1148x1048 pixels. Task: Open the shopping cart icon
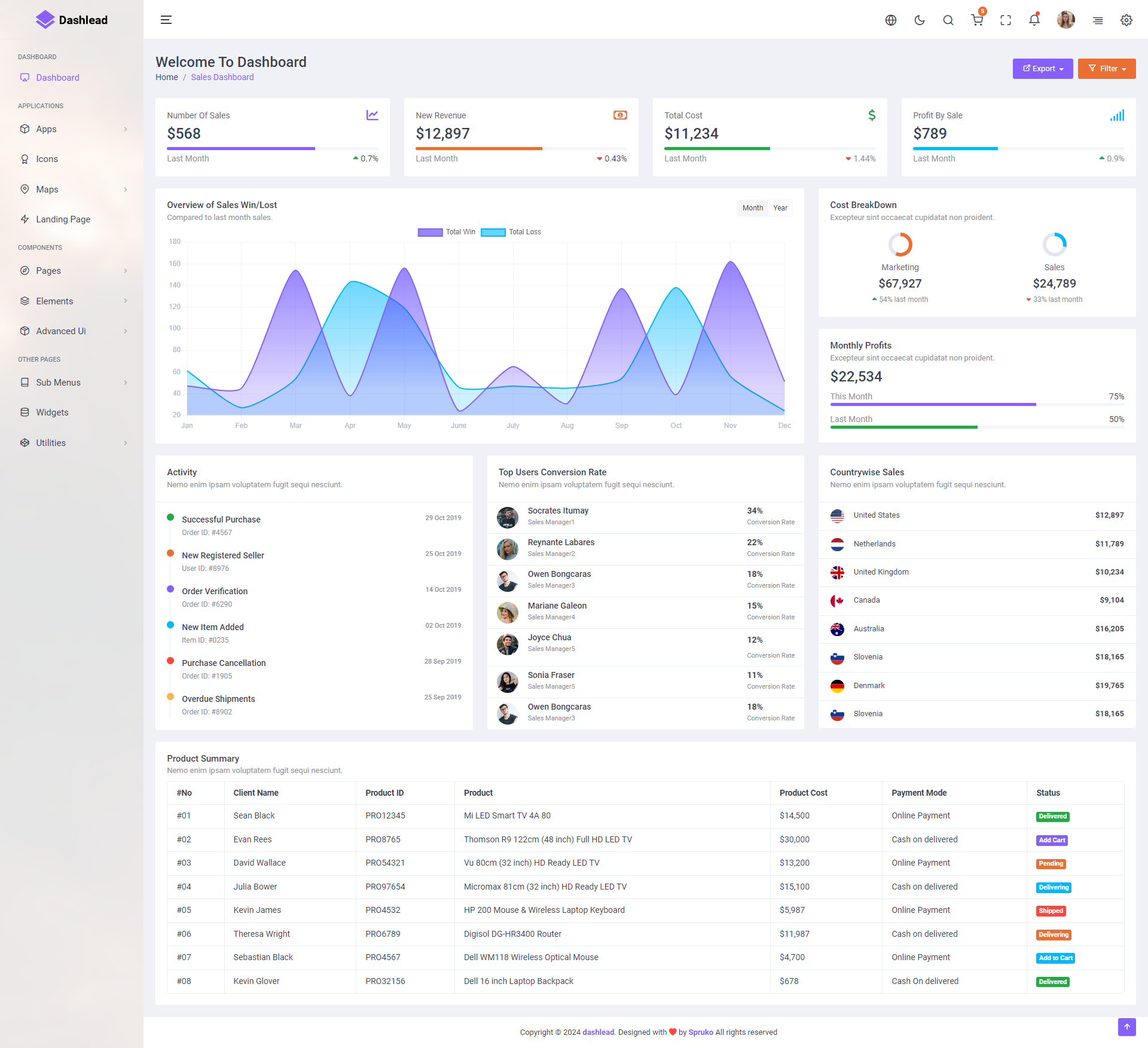(977, 20)
